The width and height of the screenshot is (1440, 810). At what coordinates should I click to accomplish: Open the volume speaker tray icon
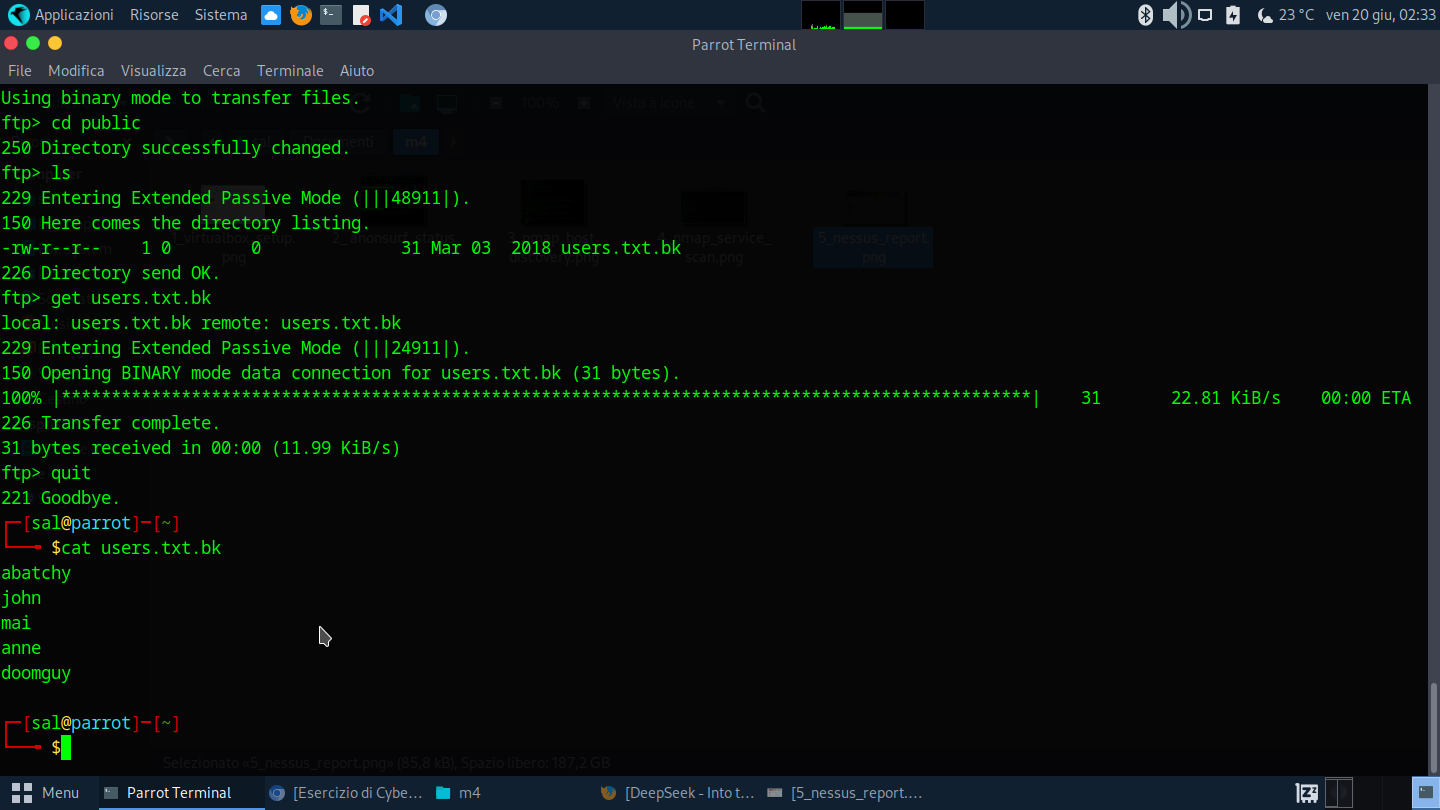point(1176,15)
